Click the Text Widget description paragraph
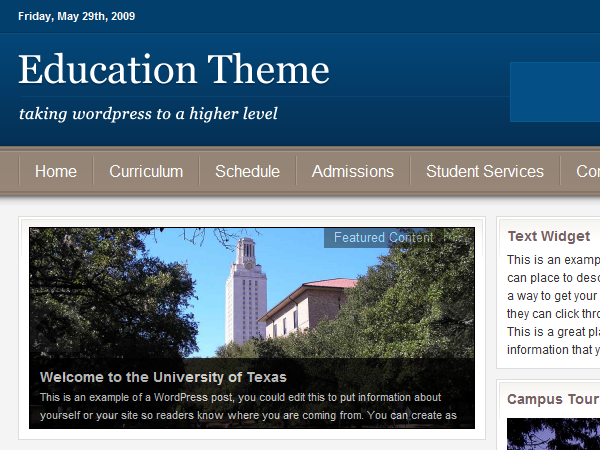 pyautogui.click(x=553, y=305)
